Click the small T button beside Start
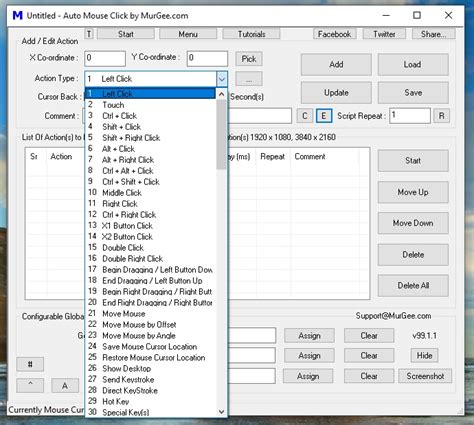 89,34
